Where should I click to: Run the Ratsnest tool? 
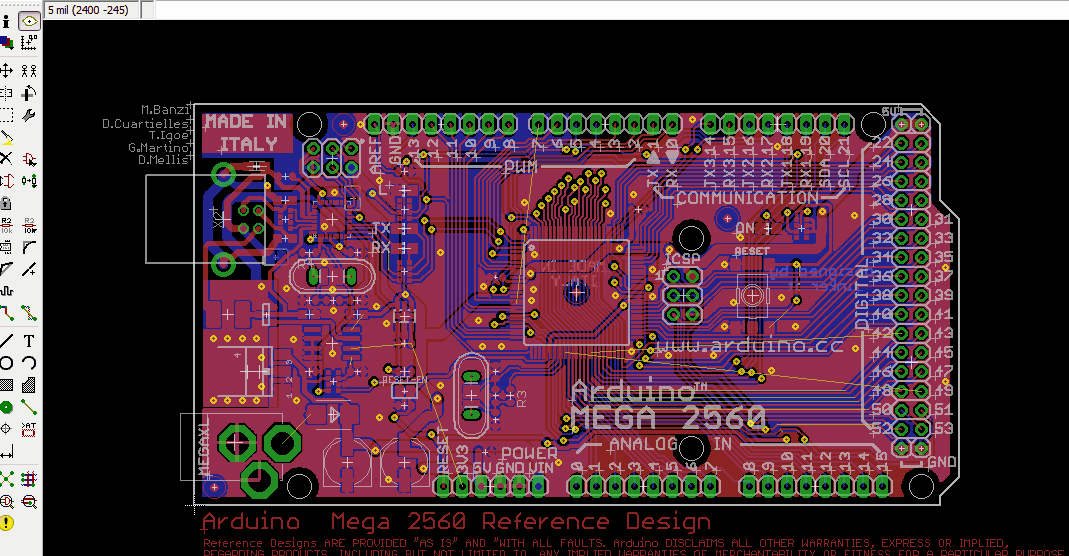[6, 479]
